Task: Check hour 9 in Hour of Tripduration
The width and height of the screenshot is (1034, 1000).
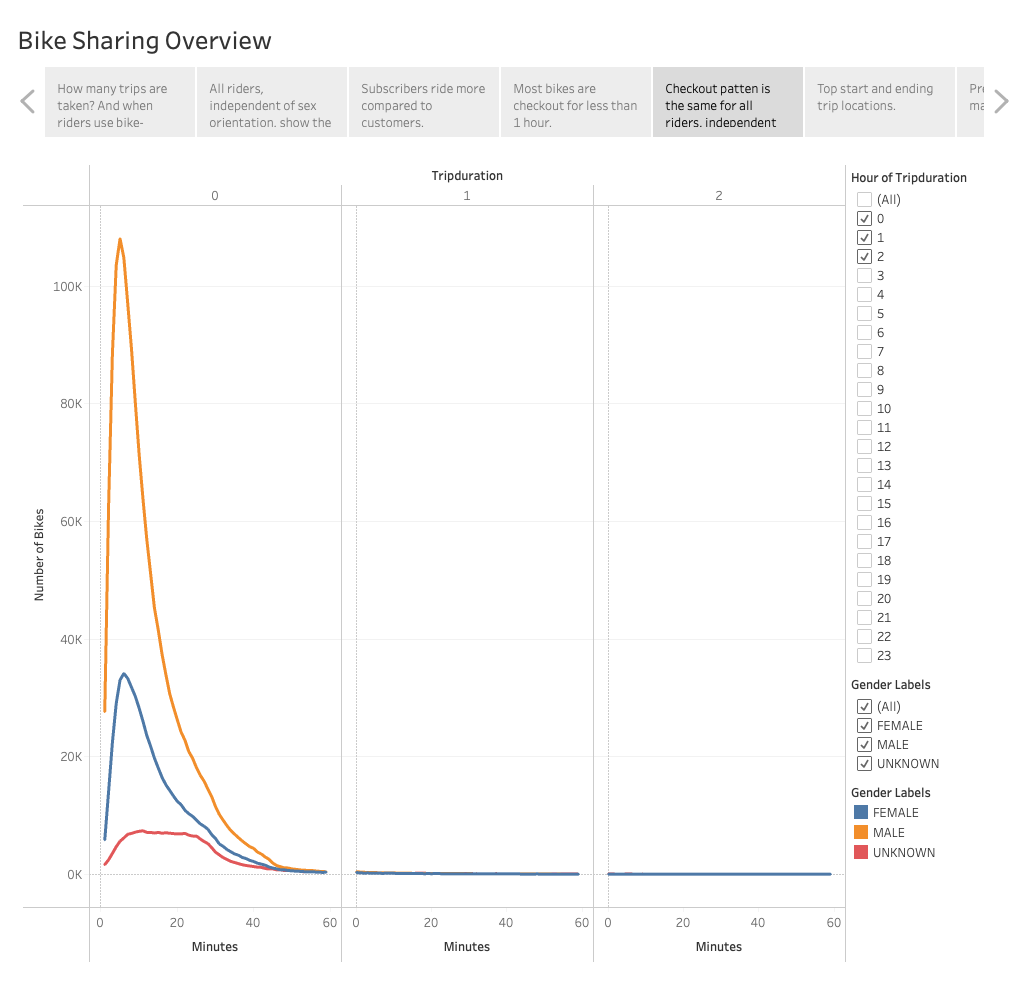Action: [x=864, y=390]
